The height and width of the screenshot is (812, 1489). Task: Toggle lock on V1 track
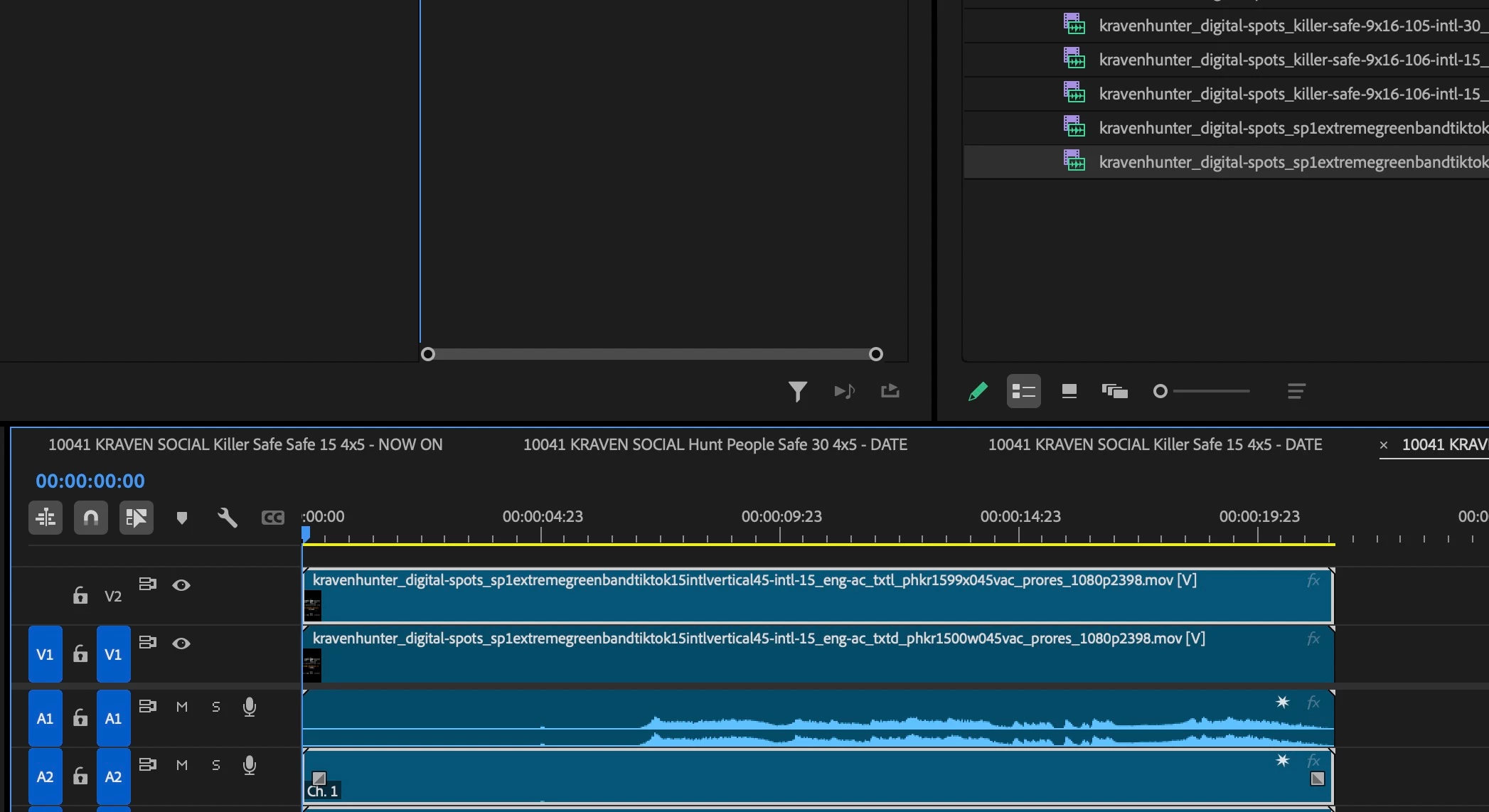80,654
